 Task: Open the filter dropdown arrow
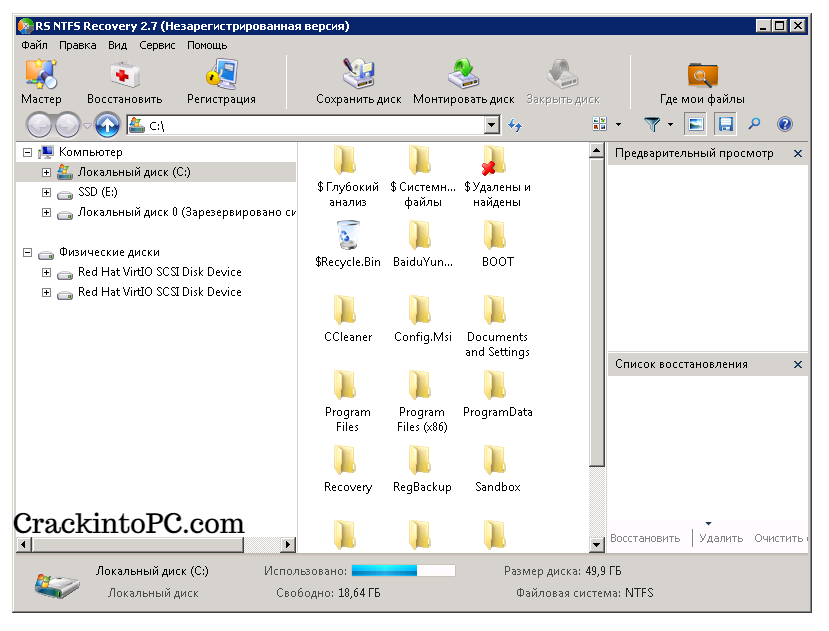pyautogui.click(x=670, y=125)
